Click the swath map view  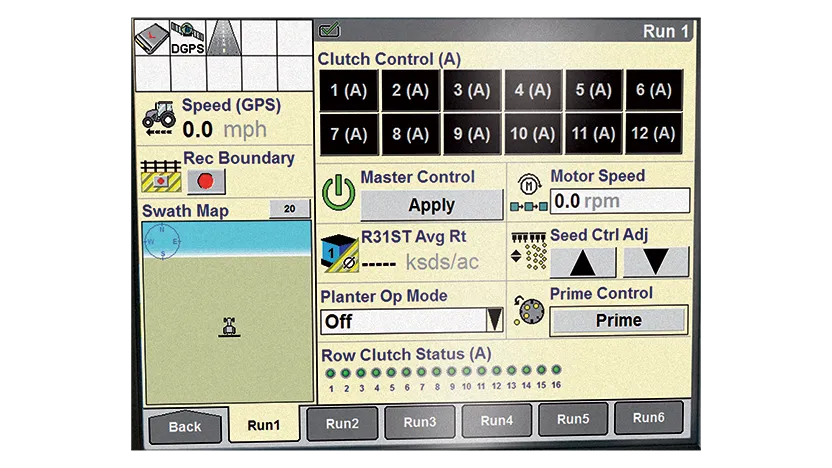coord(228,312)
